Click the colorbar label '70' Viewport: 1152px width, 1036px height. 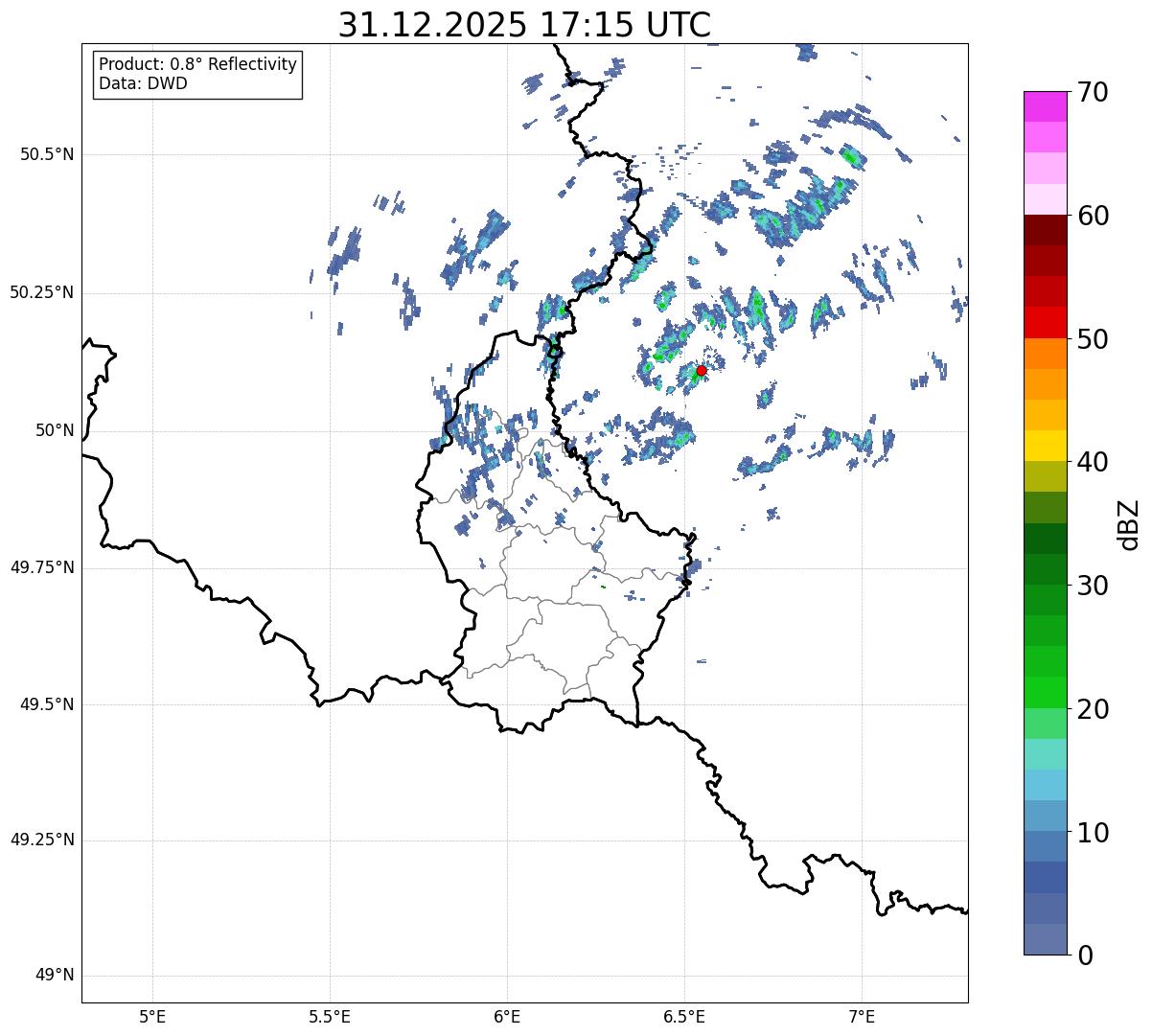(x=1093, y=92)
